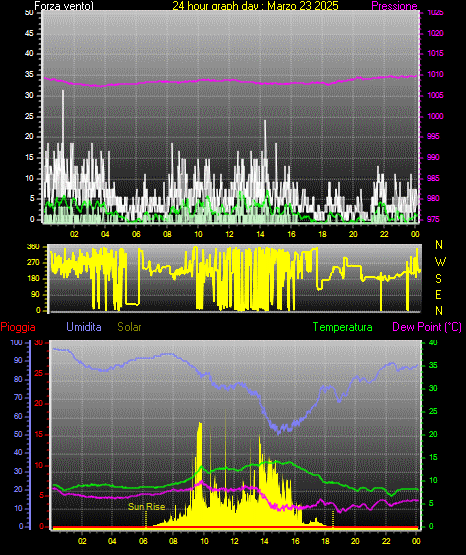Image resolution: width=466 pixels, height=555 pixels.
Task: Select the 24 hour graph day heading
Action: 255,6
